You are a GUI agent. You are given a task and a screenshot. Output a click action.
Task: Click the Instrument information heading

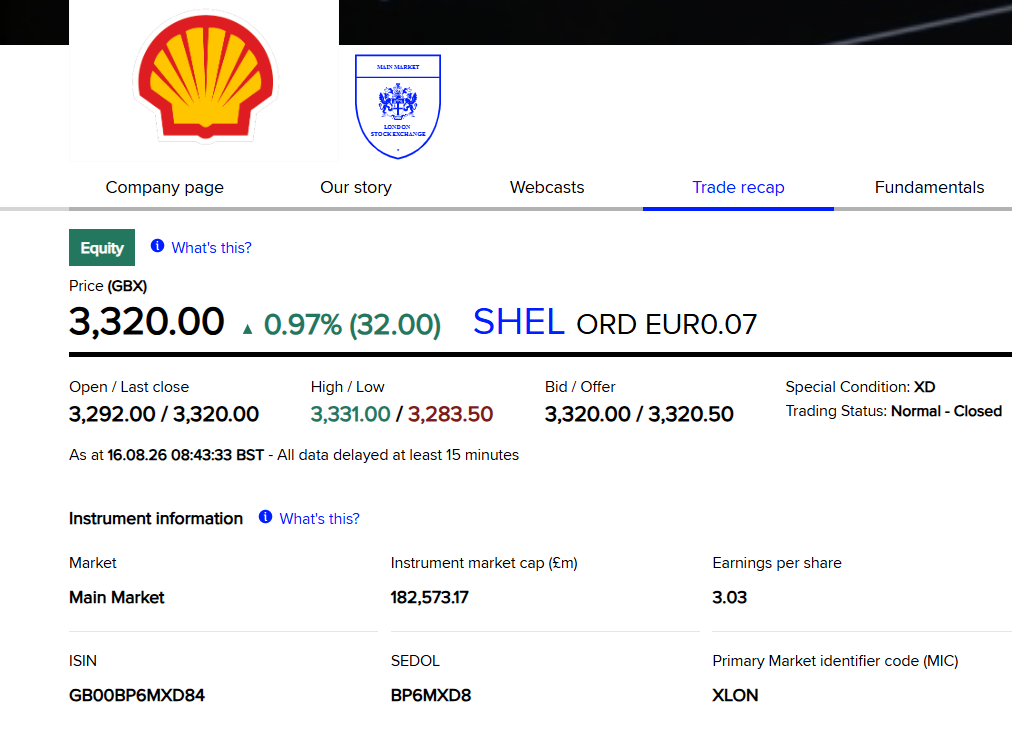point(156,519)
